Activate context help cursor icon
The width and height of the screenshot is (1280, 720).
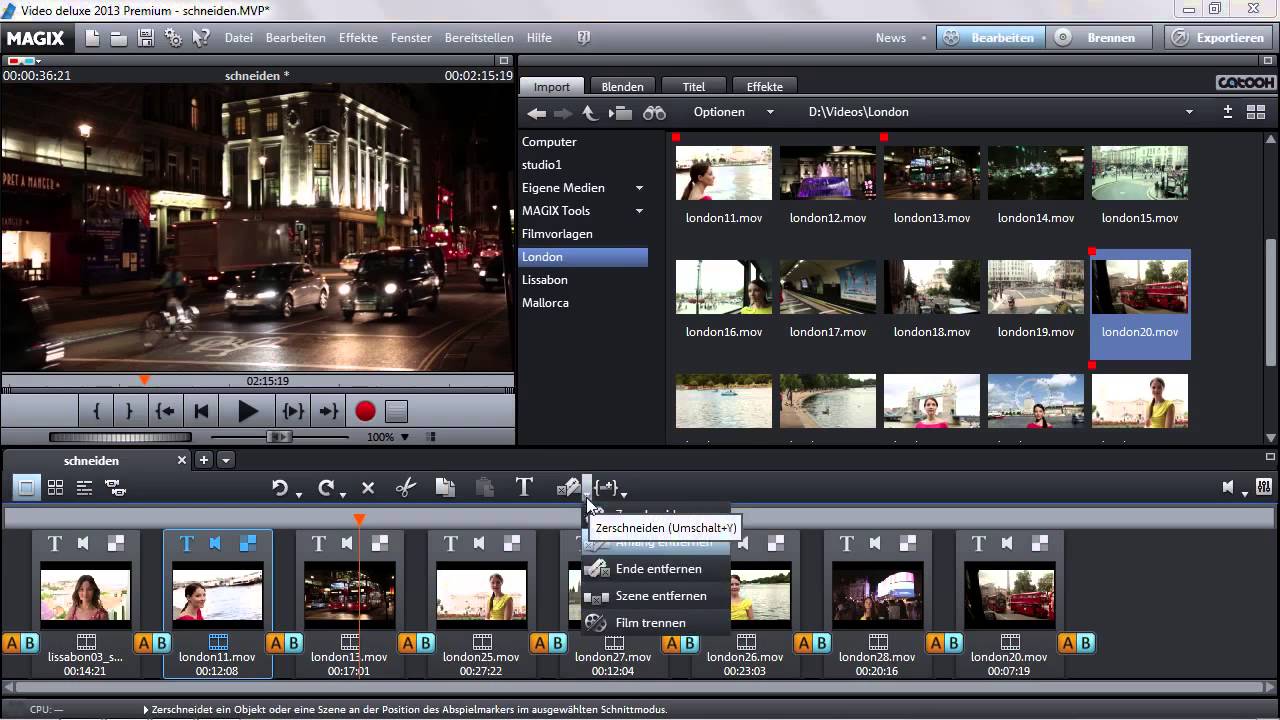coord(201,38)
